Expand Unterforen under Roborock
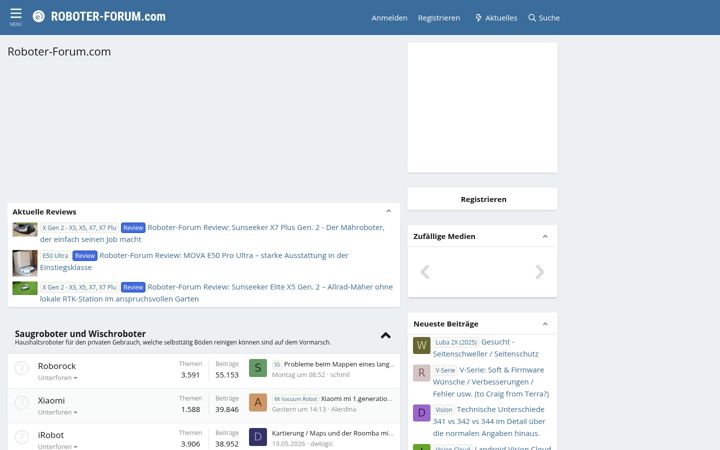The height and width of the screenshot is (450, 720). click(x=57, y=378)
